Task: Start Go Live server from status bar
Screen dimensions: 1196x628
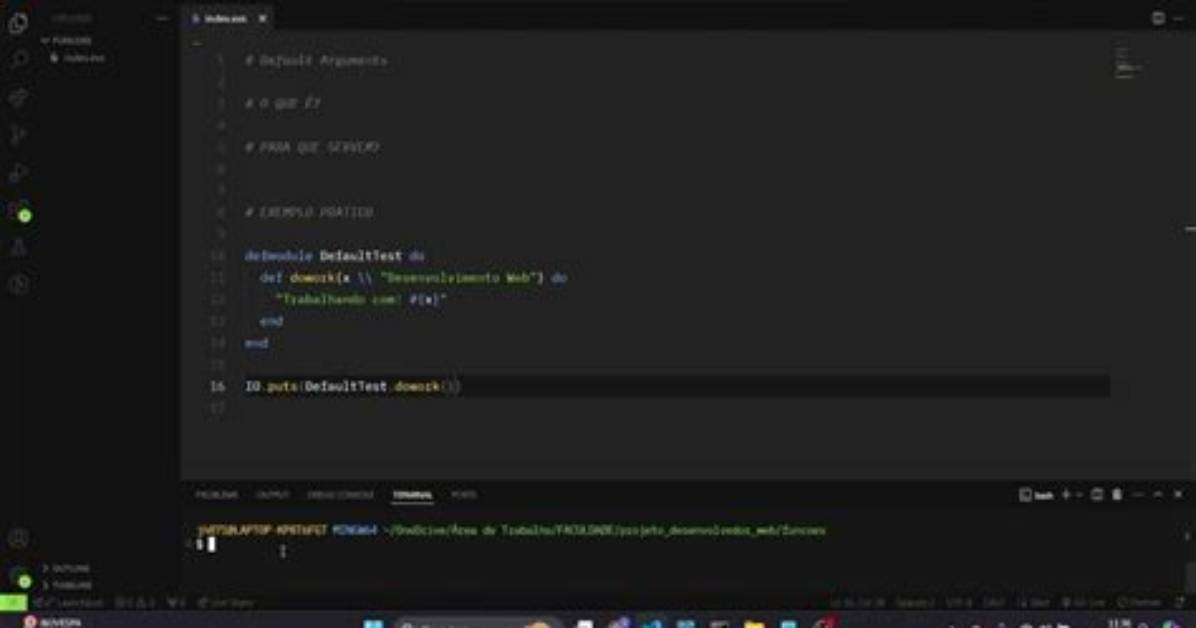Action: click(x=1084, y=603)
